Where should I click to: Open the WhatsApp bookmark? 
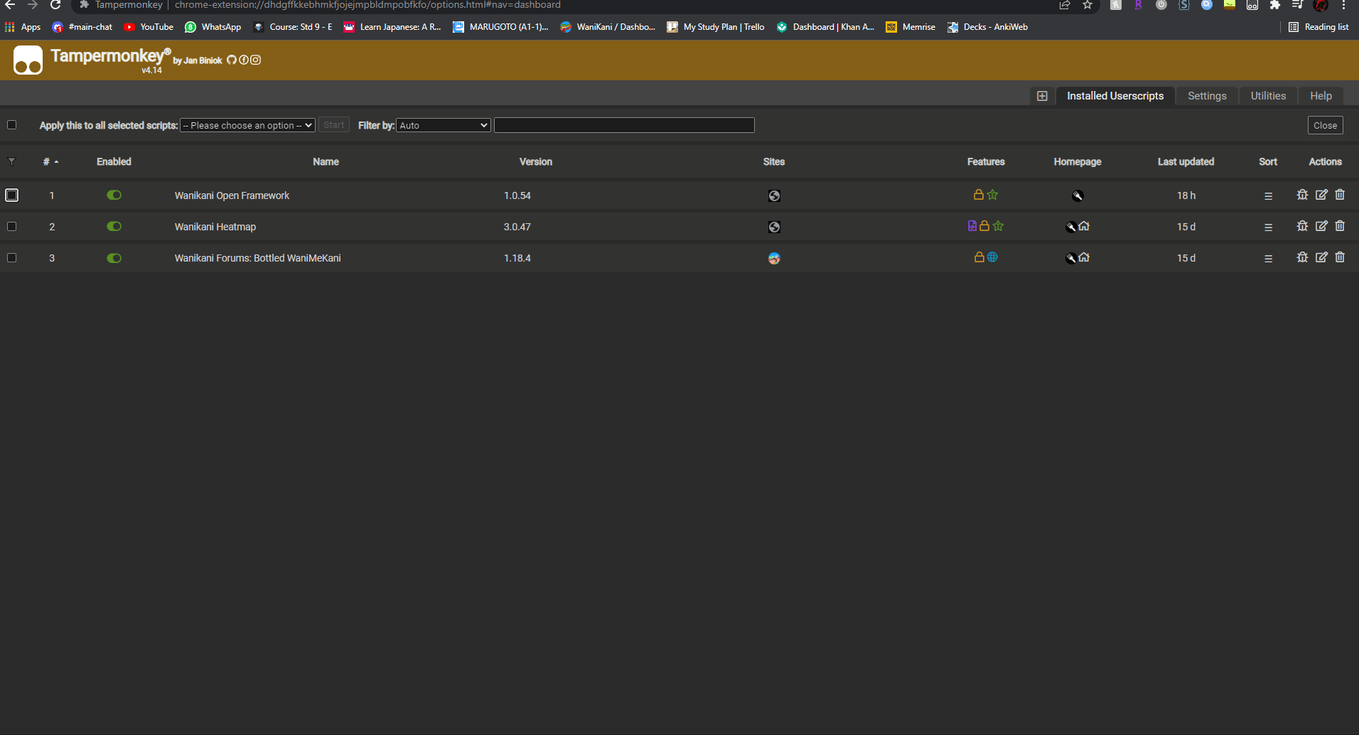coord(212,27)
